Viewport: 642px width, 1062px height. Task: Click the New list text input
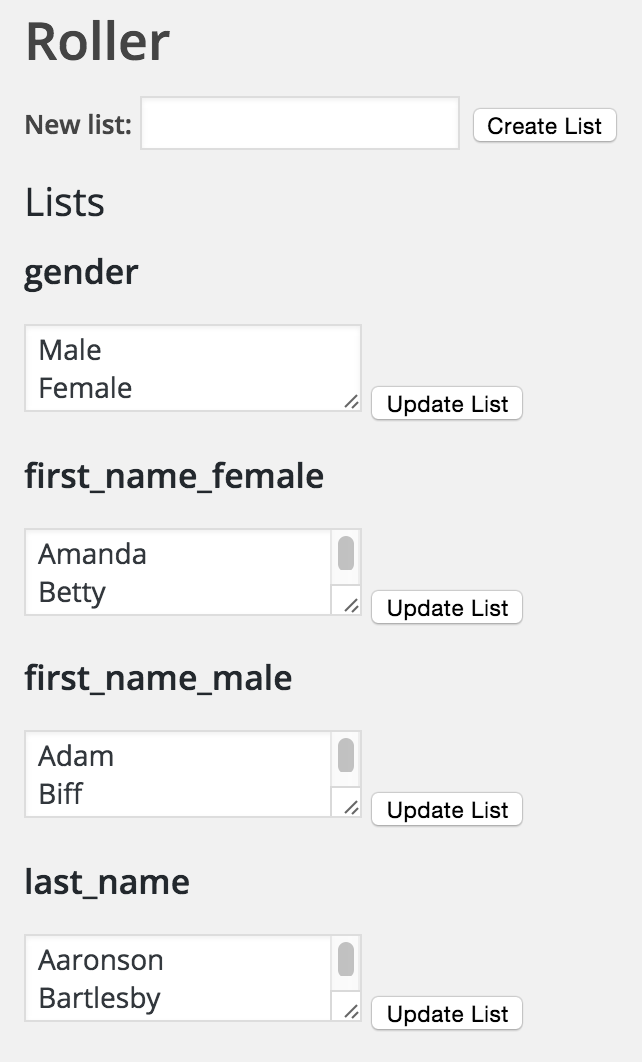(x=300, y=124)
